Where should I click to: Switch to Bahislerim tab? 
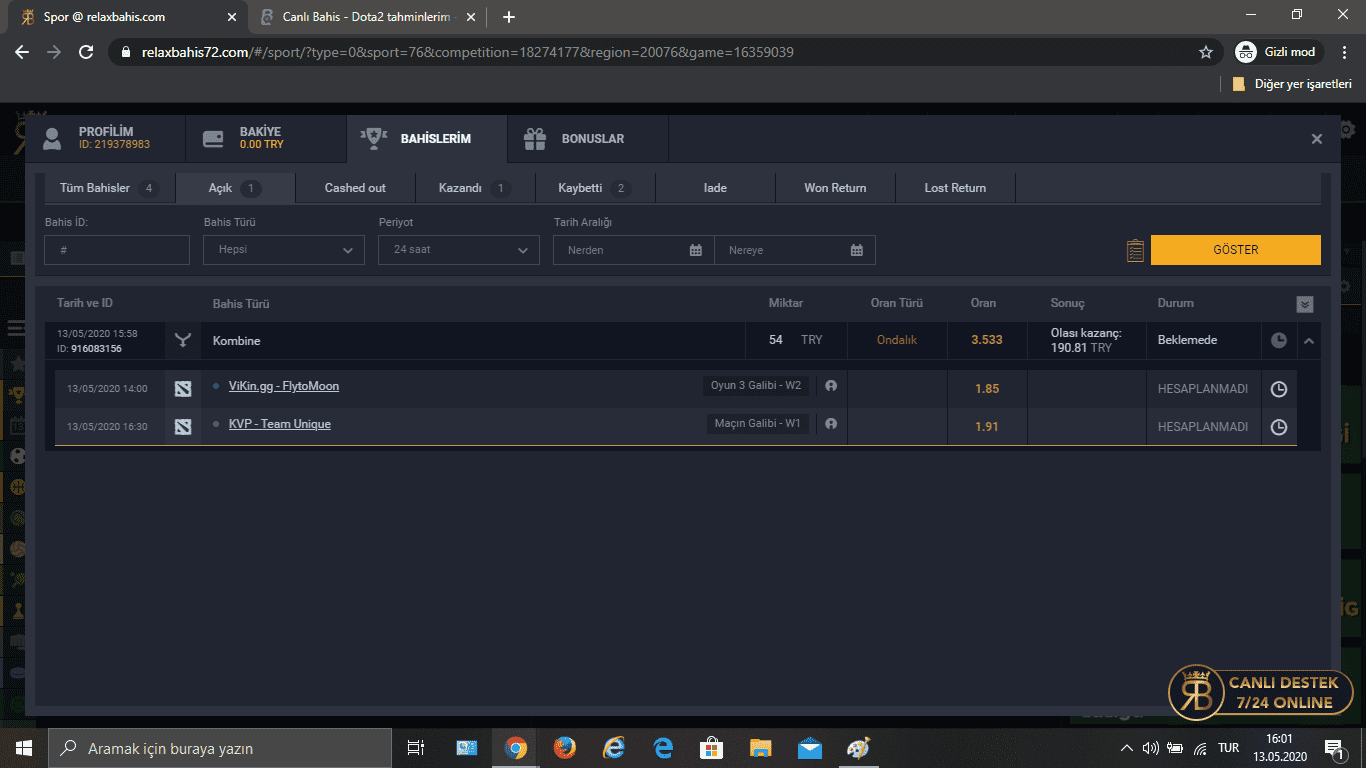tap(426, 139)
